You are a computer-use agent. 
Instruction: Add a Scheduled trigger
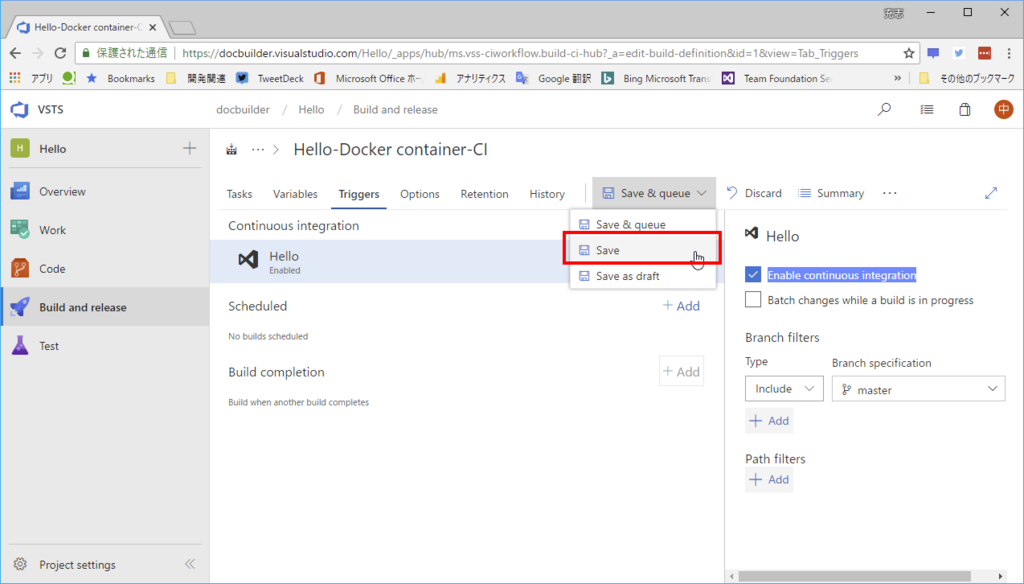click(681, 306)
